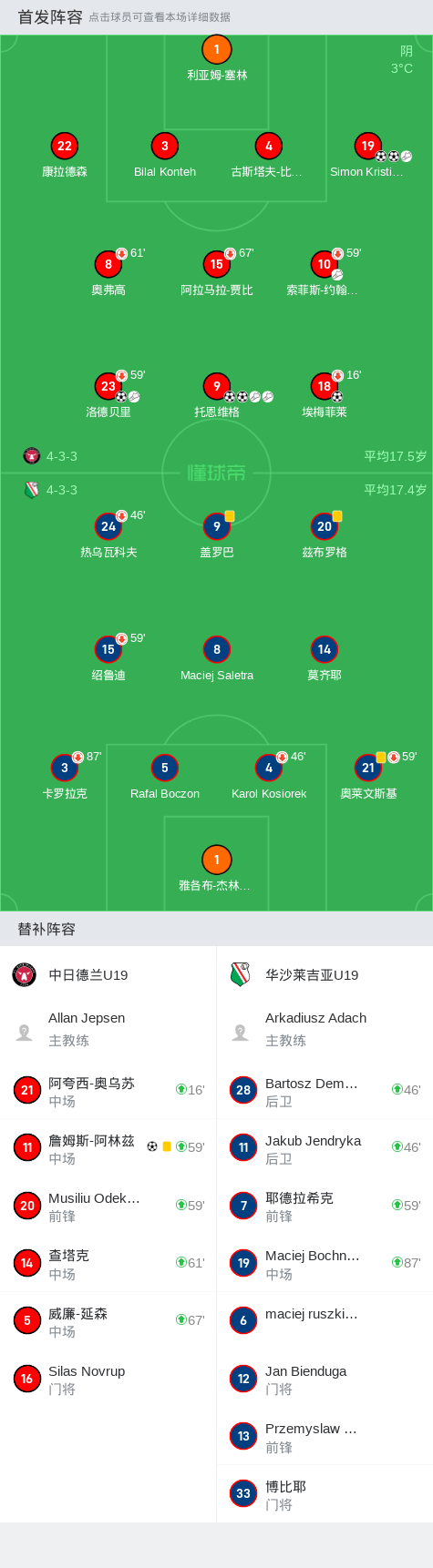Select substitute 11 詹姆斯-阿林兹
Viewport: 433px width, 1568px height.
click(108, 1147)
